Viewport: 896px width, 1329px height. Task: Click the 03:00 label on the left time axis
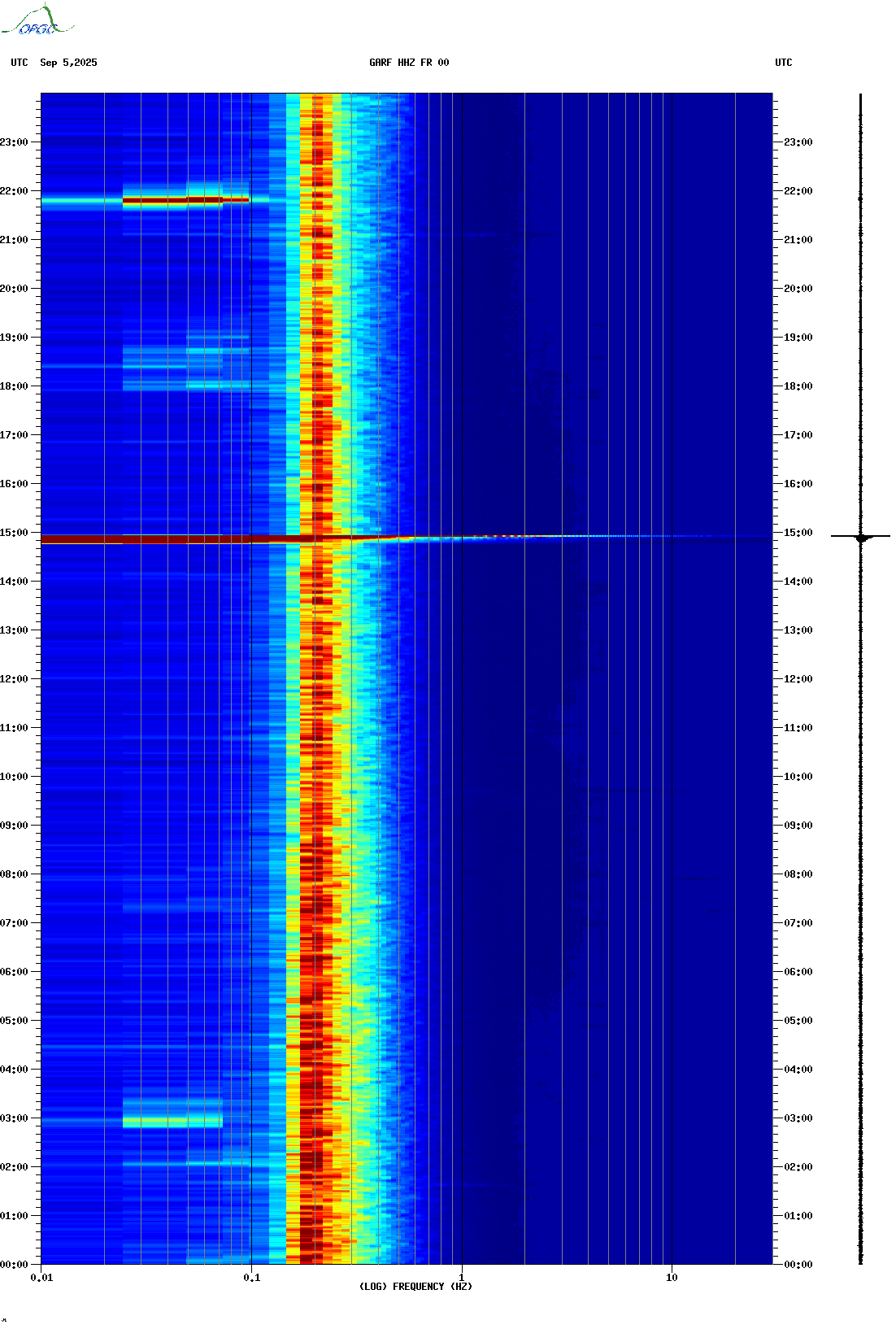pos(14,1118)
